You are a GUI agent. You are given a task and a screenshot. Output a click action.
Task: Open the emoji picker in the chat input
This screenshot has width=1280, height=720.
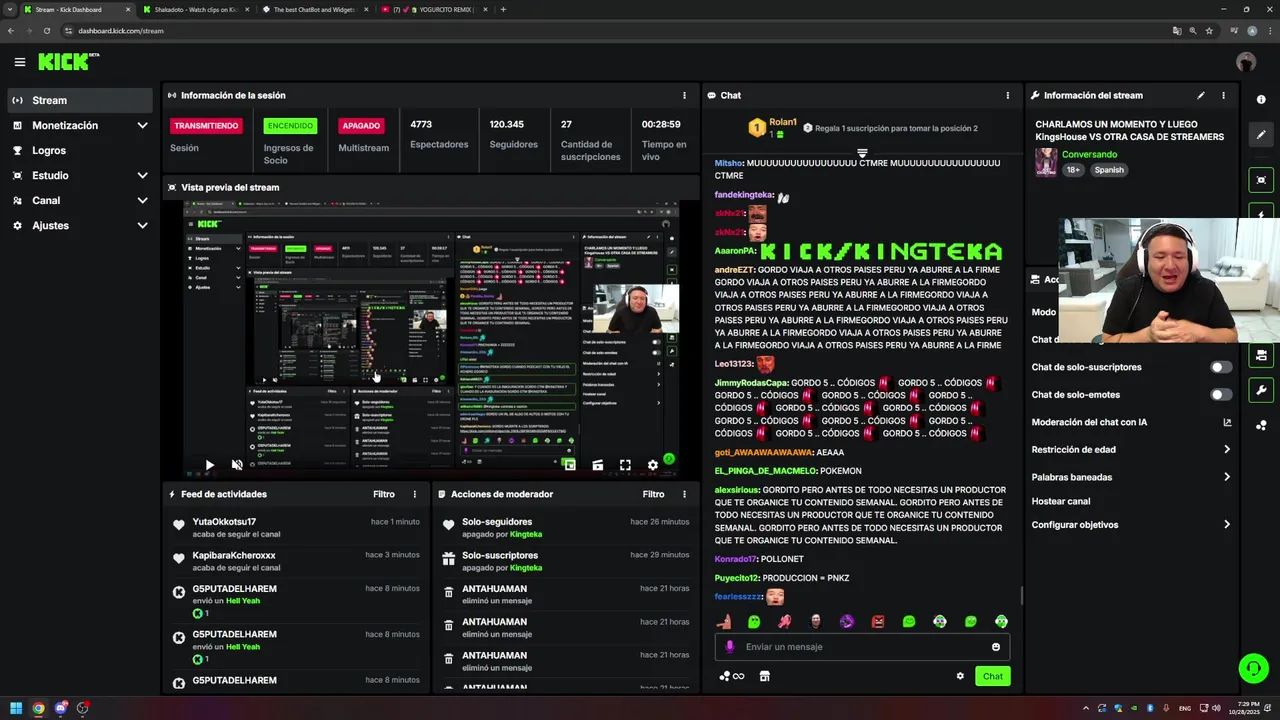pyautogui.click(x=996, y=647)
